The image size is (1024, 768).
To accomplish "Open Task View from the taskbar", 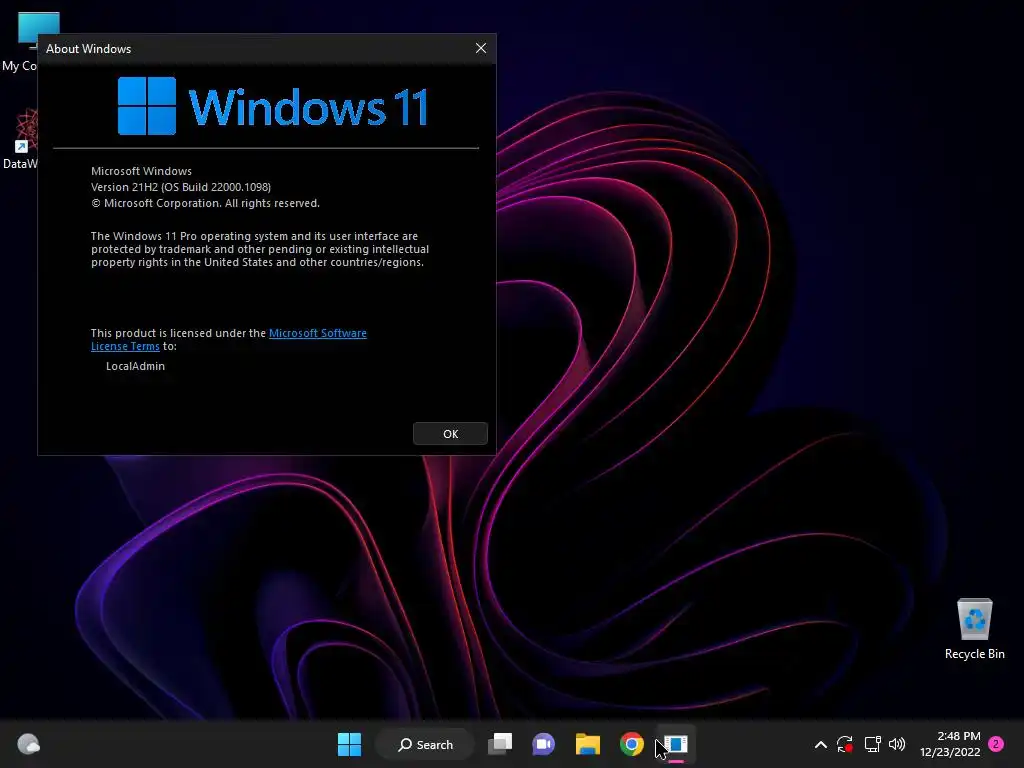I will pyautogui.click(x=500, y=744).
